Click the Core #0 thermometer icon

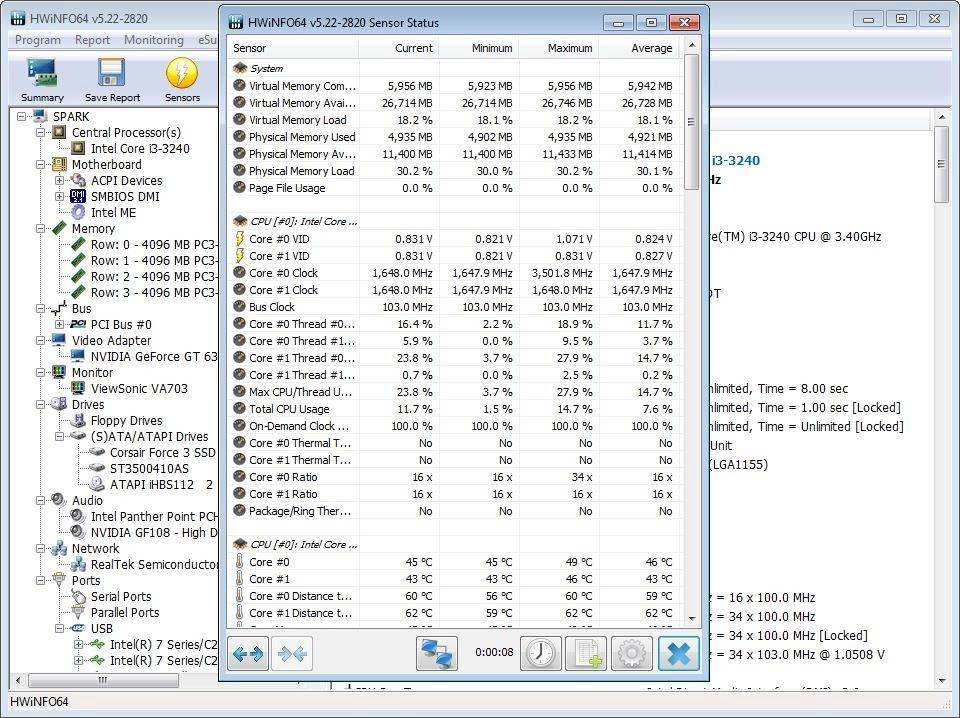pyautogui.click(x=239, y=561)
